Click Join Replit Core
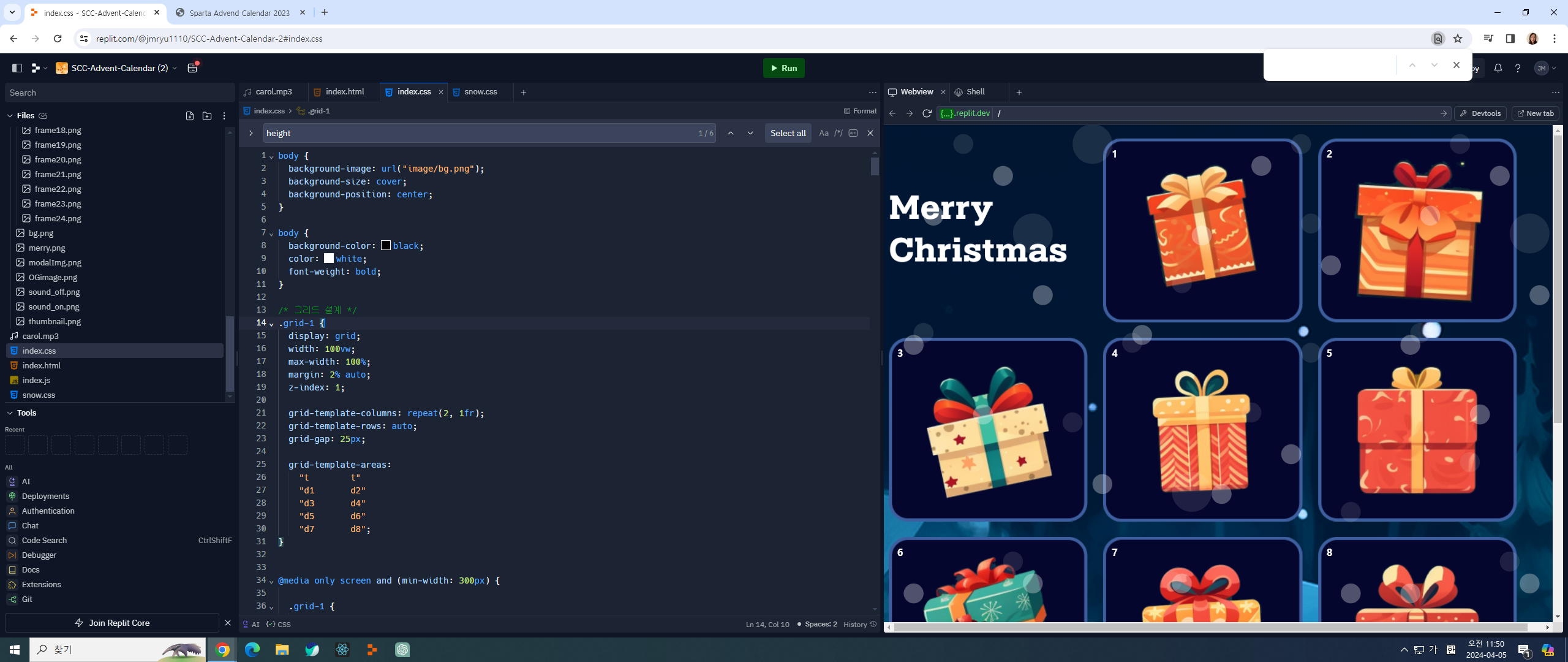The height and width of the screenshot is (662, 1568). point(112,623)
